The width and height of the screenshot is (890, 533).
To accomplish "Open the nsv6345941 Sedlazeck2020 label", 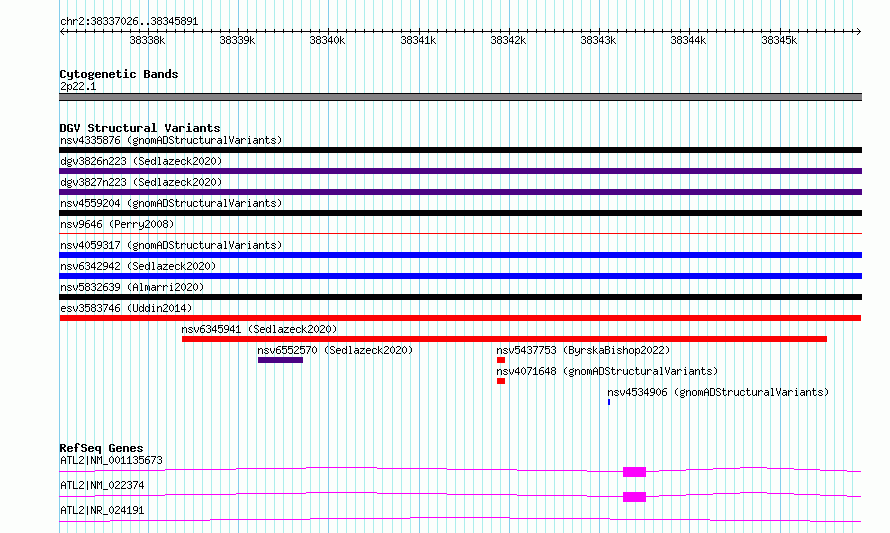I will pyautogui.click(x=259, y=329).
